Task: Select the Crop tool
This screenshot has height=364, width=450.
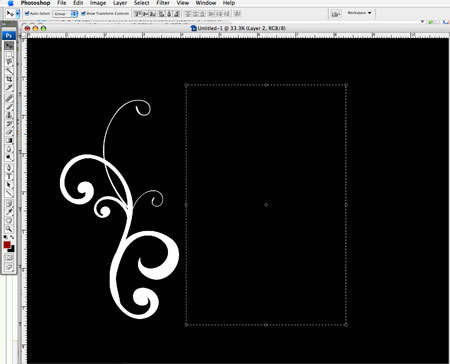Action: (x=9, y=79)
